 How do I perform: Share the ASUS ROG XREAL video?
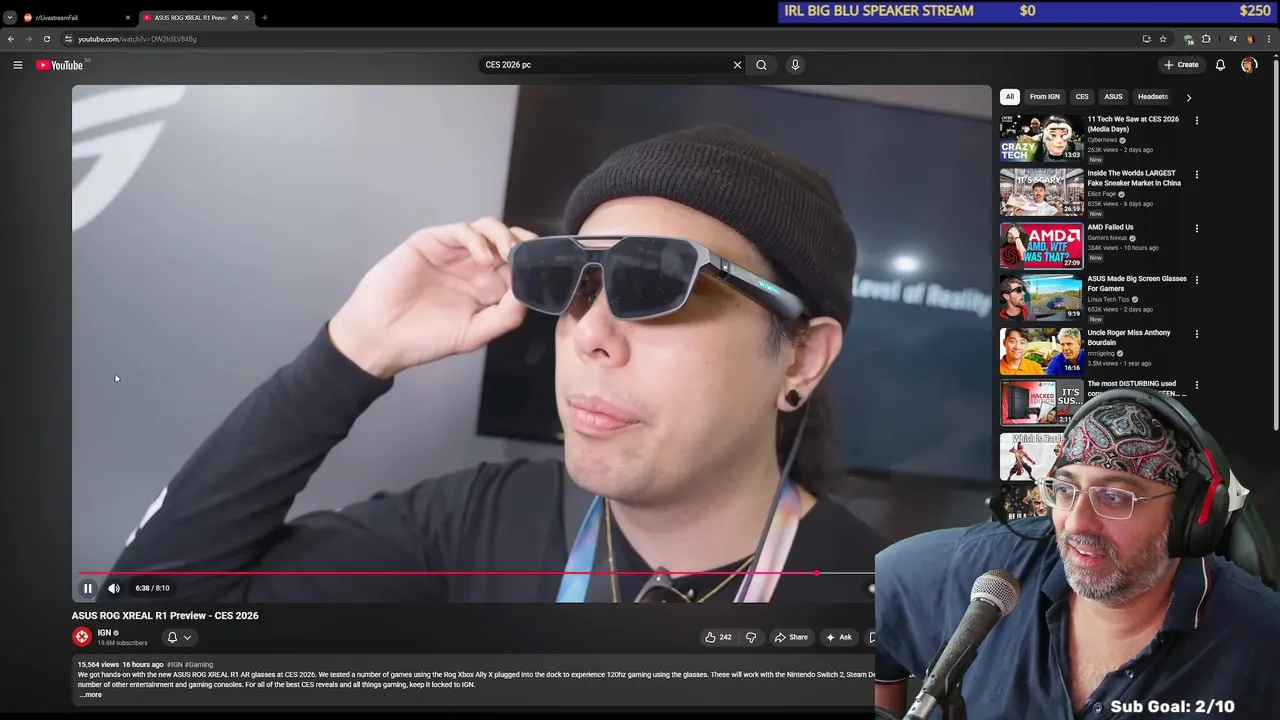pos(791,637)
